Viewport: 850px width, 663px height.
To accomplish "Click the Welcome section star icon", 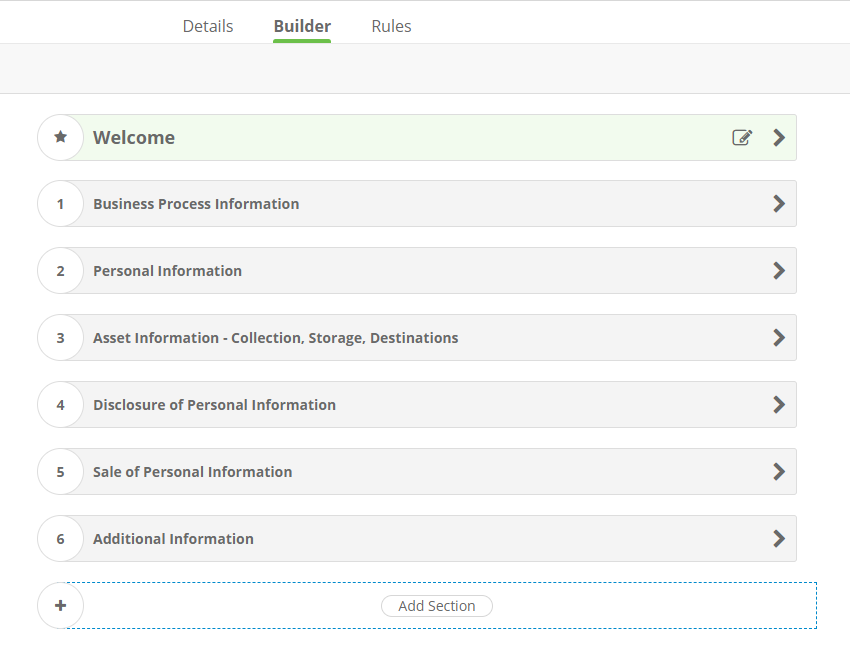I will tap(60, 137).
